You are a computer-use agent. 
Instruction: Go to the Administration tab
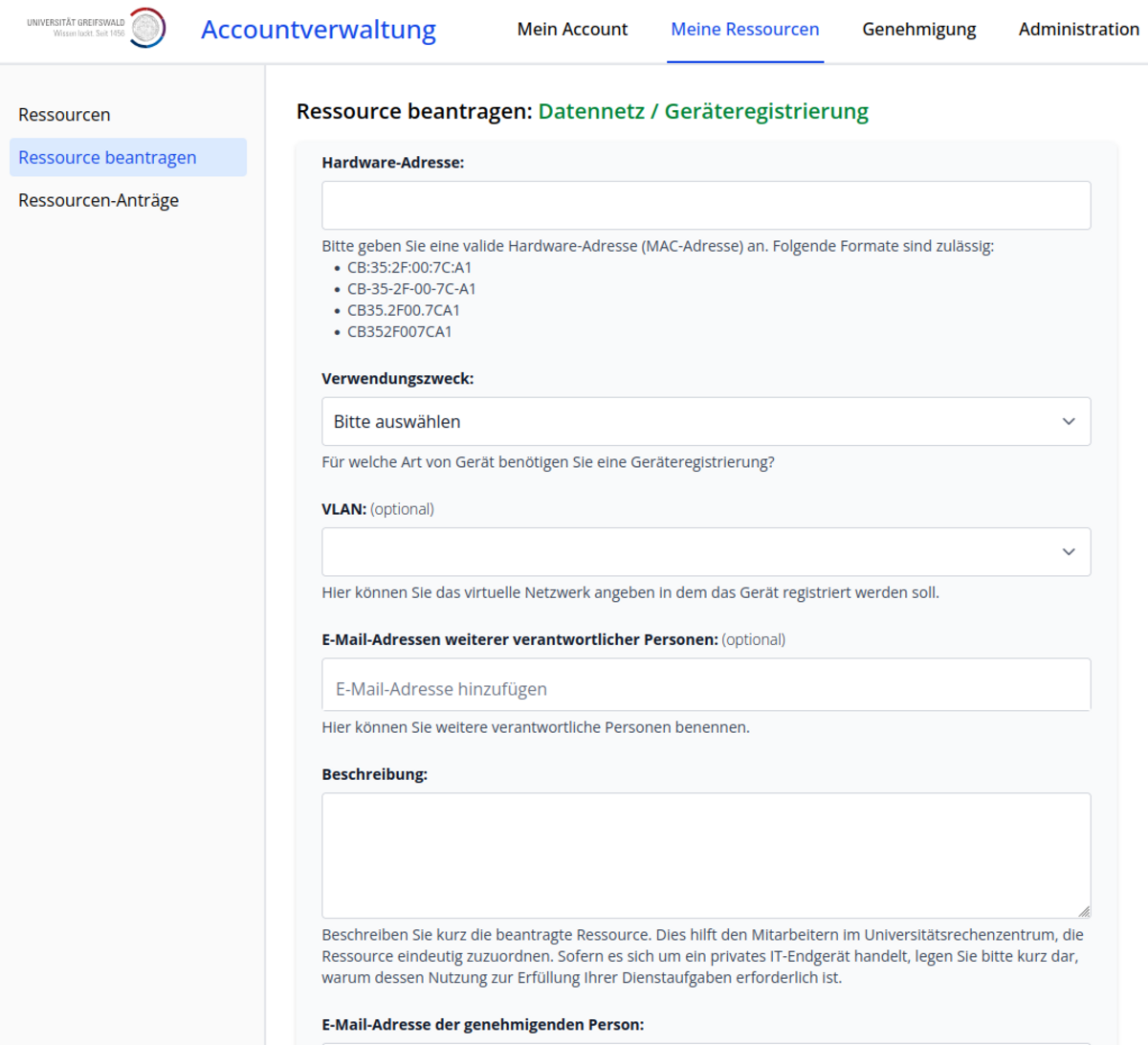click(1078, 30)
